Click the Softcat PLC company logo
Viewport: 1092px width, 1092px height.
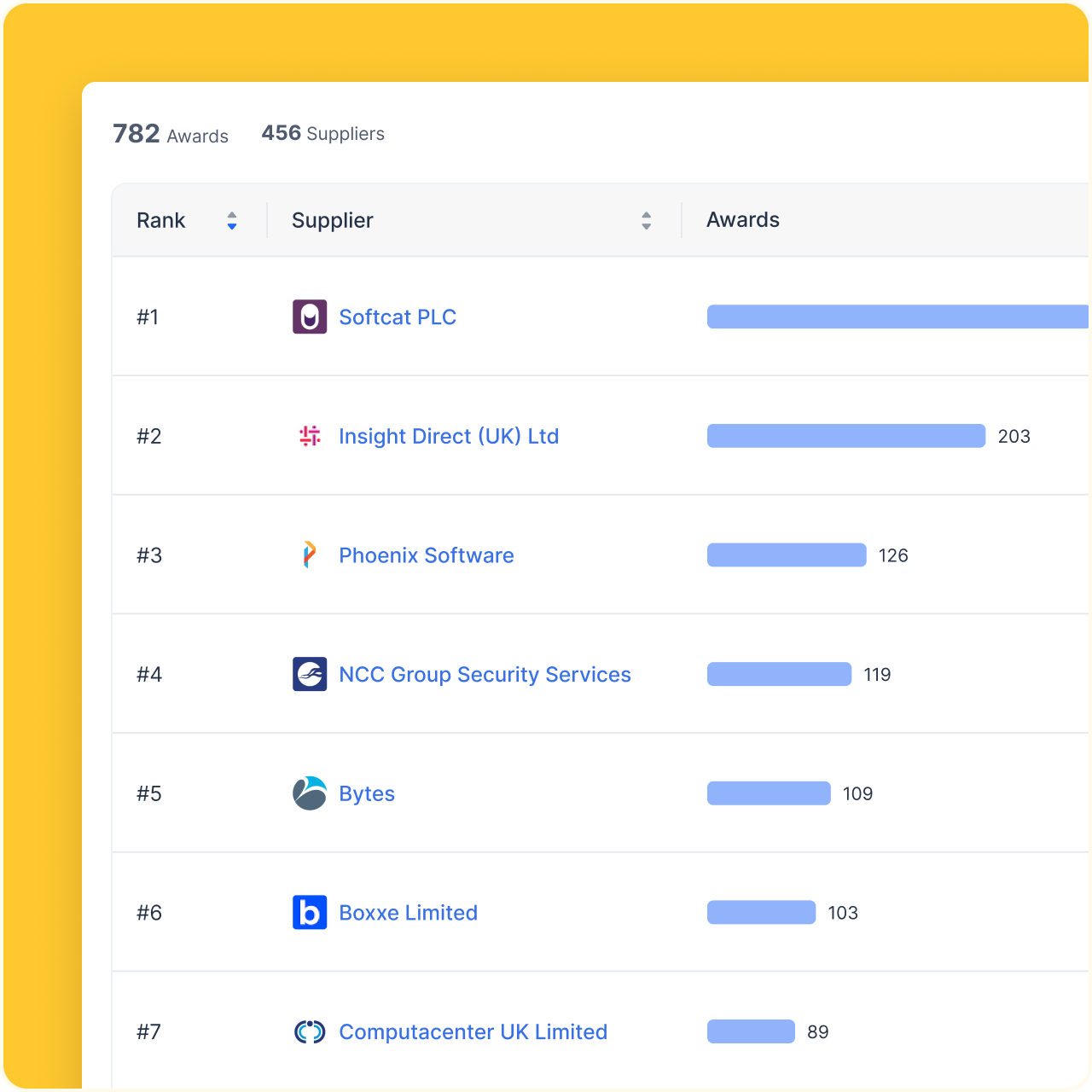pyautogui.click(x=309, y=317)
